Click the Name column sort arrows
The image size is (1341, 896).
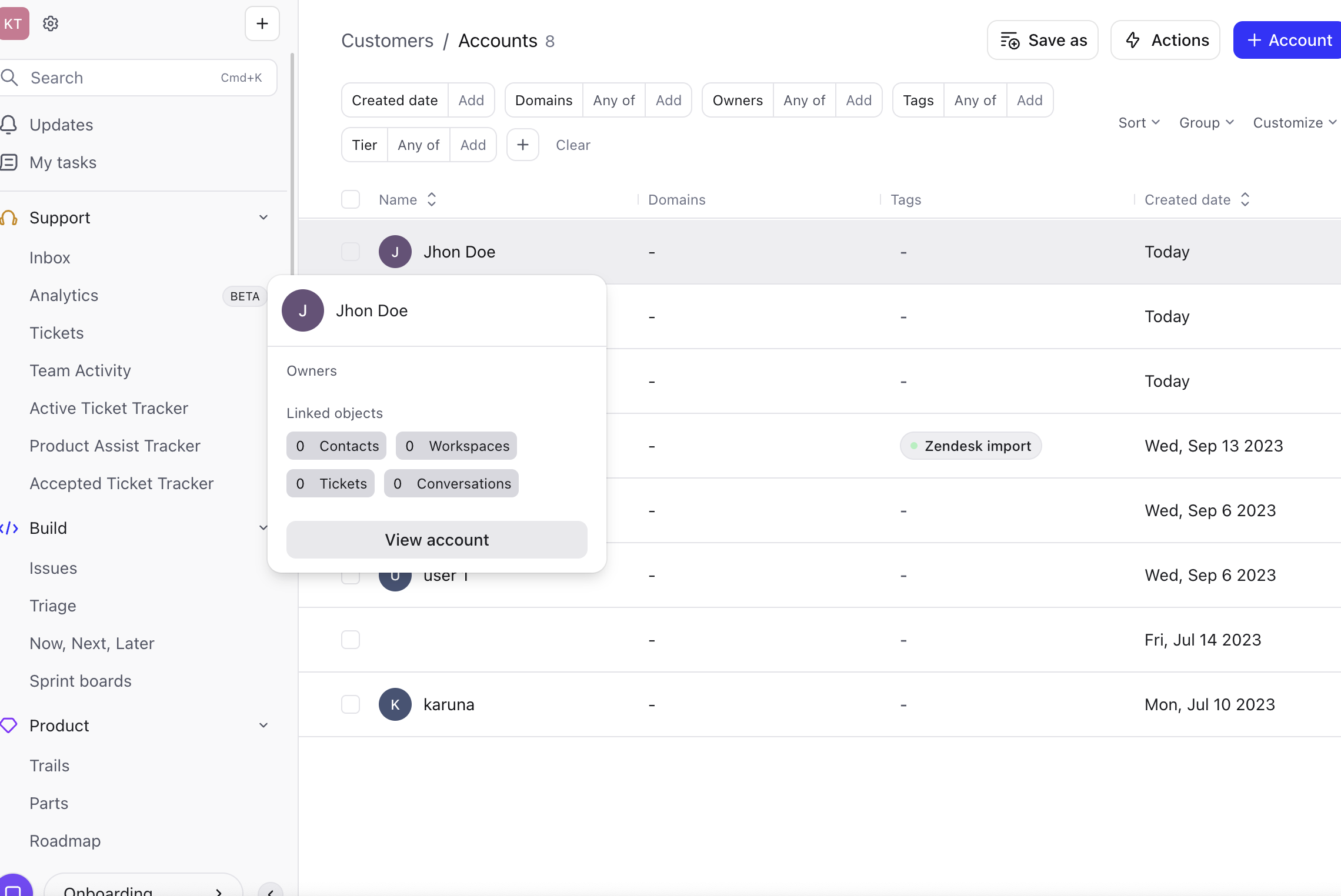[431, 199]
